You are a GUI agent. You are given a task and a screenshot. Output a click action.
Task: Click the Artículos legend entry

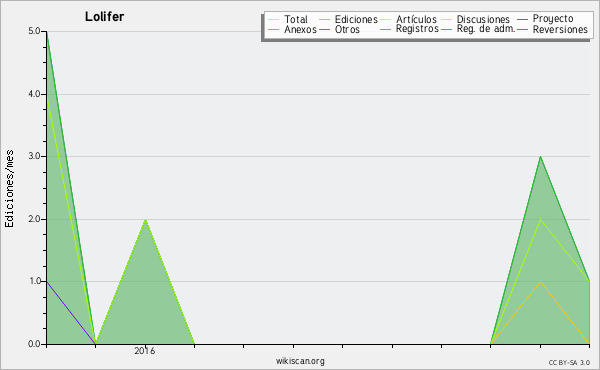408,19
